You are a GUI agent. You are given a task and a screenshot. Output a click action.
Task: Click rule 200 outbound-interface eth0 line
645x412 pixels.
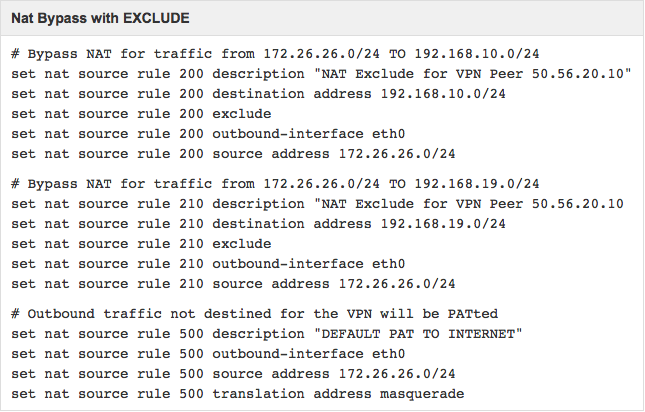click(208, 134)
